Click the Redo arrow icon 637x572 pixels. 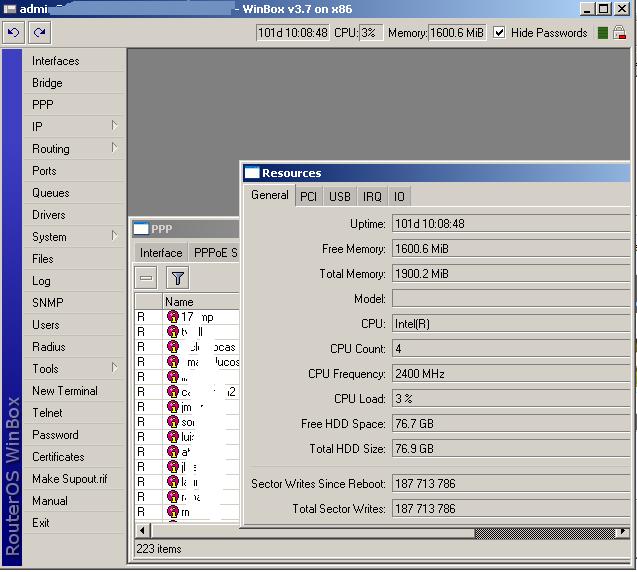click(x=39, y=32)
